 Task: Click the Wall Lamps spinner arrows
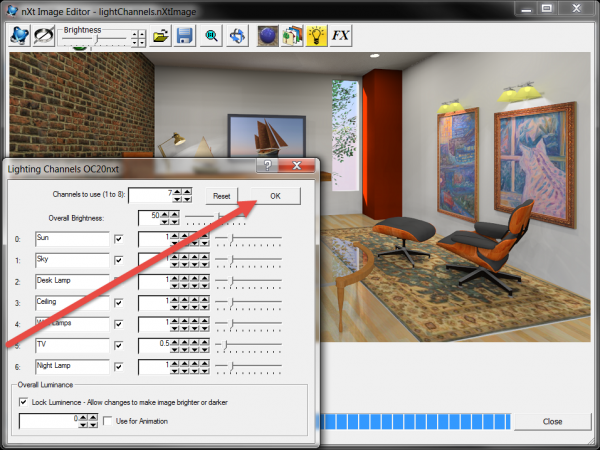click(189, 324)
